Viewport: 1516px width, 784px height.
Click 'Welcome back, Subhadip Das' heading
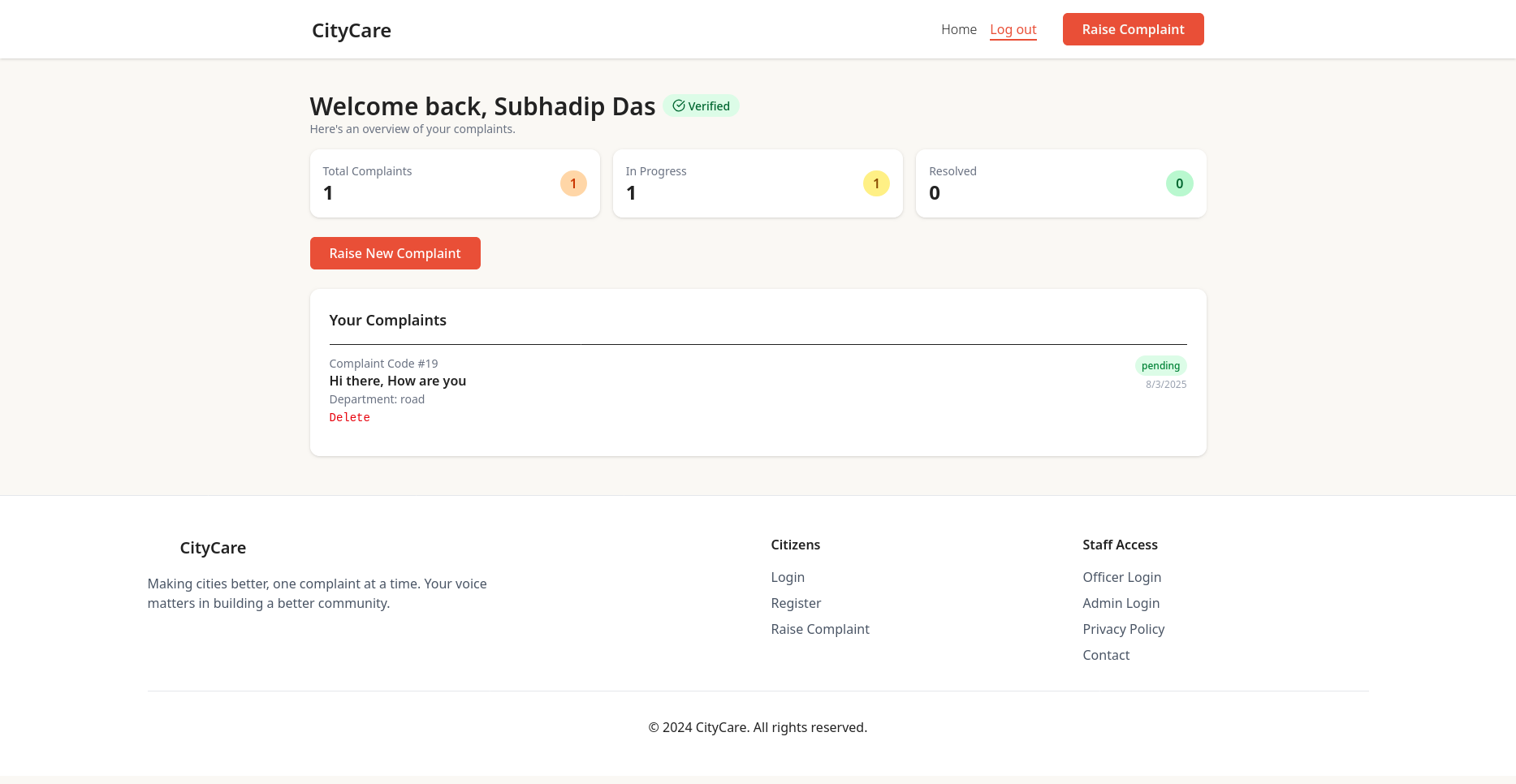(x=482, y=106)
